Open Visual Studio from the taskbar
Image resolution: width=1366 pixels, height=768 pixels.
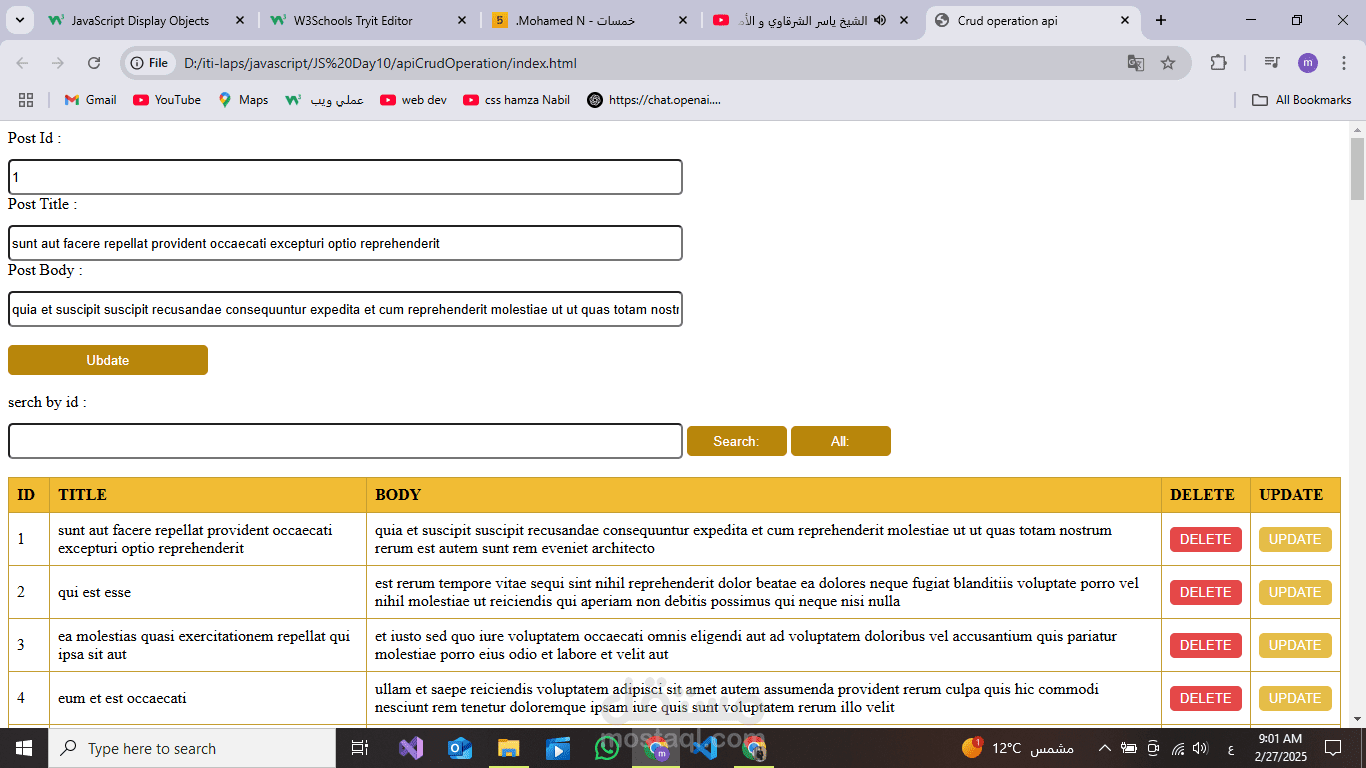point(411,748)
